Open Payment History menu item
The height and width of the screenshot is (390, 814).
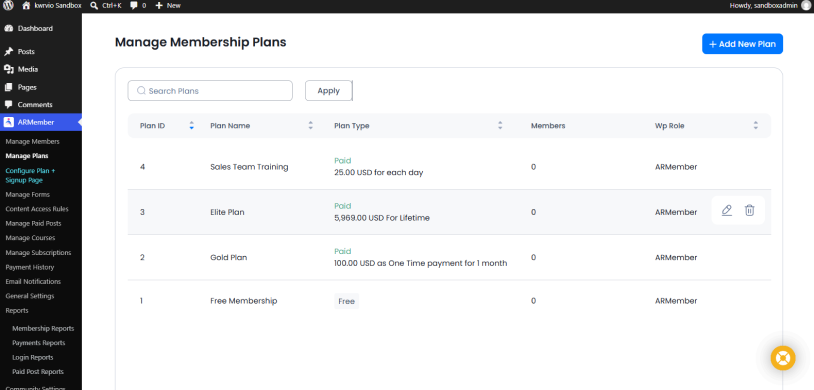pos(30,267)
